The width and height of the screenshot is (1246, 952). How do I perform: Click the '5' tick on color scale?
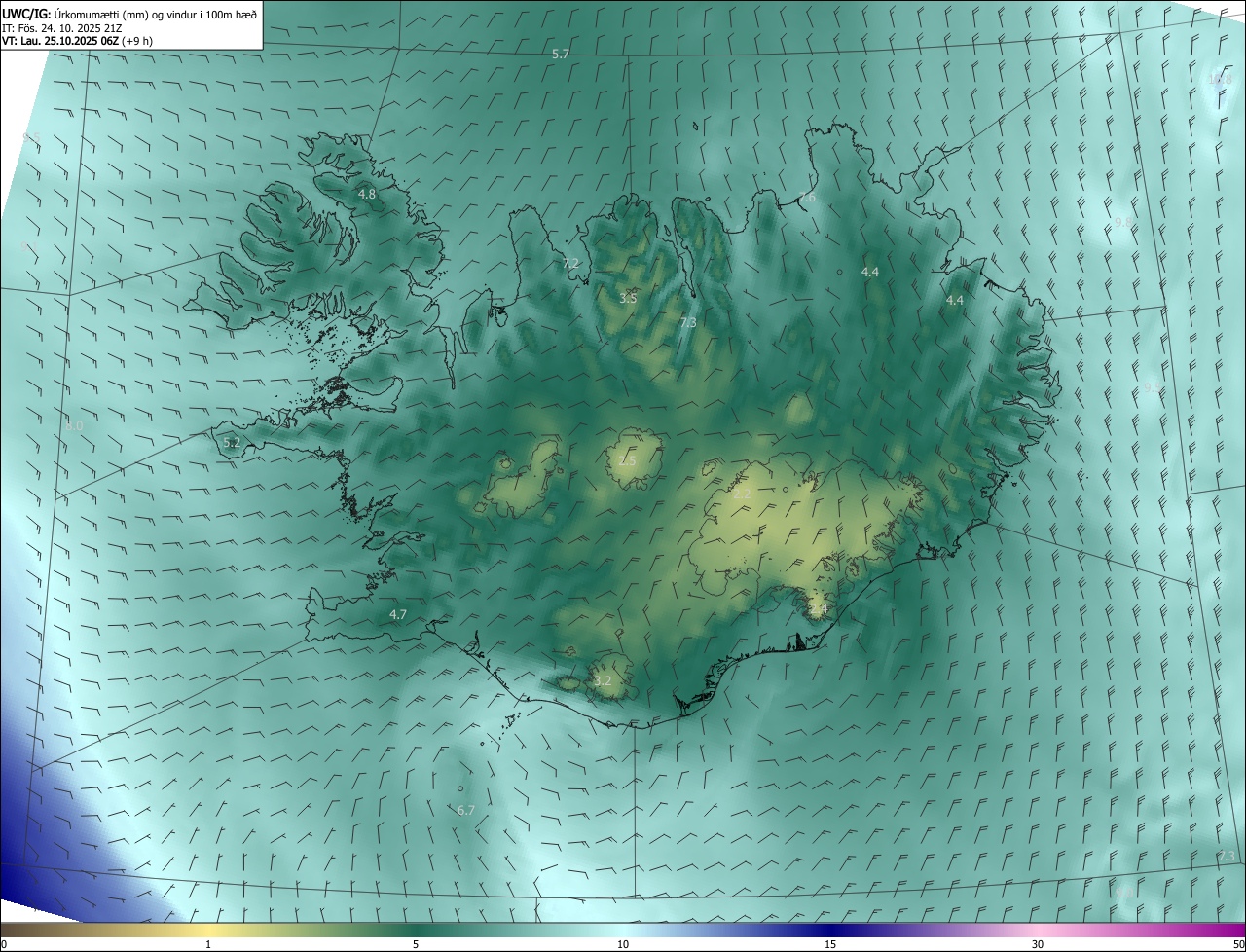416,944
